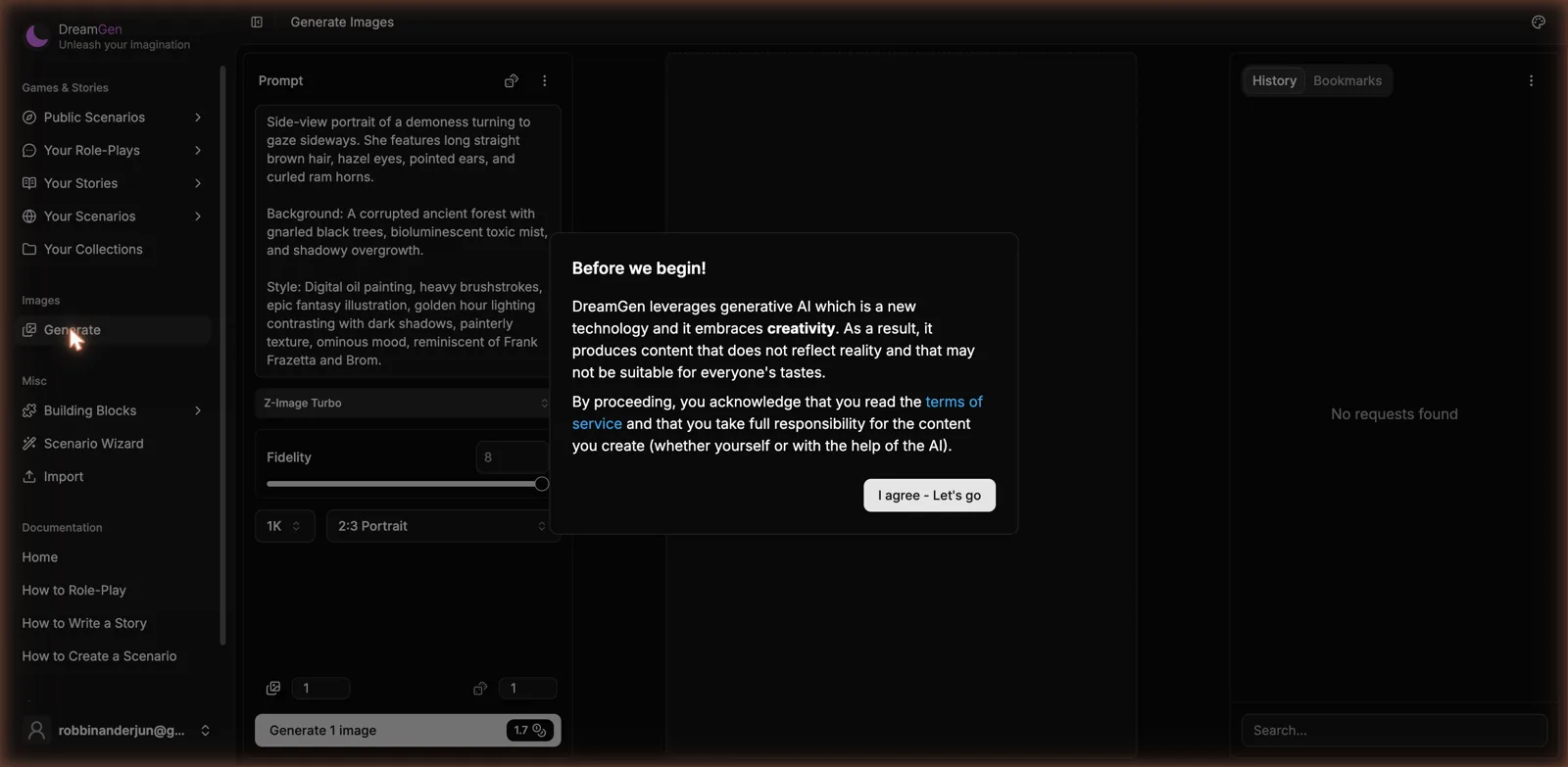Click the image count icon beside bottom-left field
This screenshot has width=1568, height=767.
(x=273, y=689)
